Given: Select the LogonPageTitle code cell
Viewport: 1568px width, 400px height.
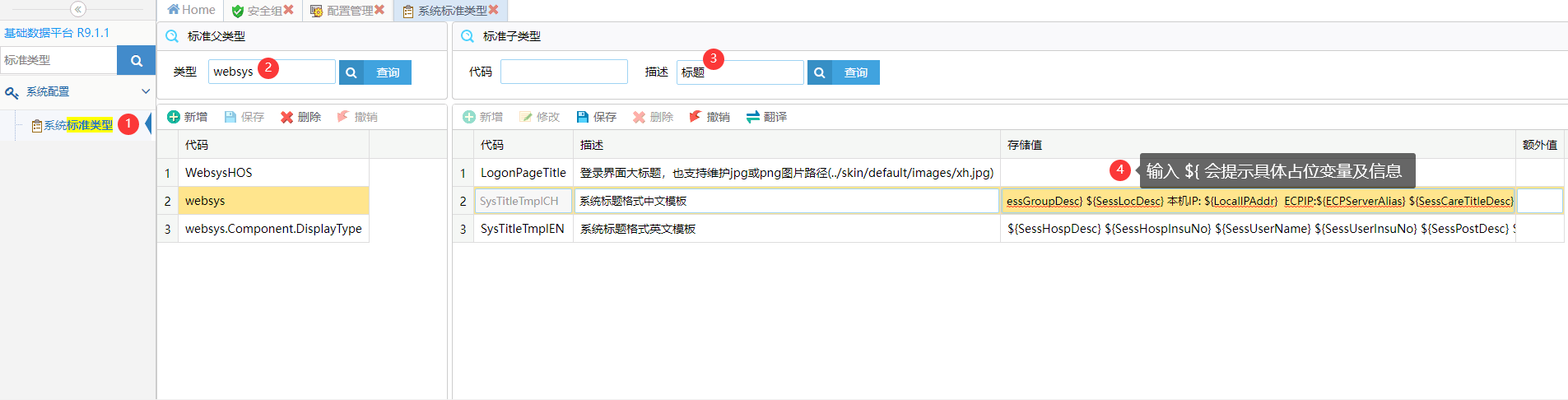Looking at the screenshot, I should coord(523,173).
